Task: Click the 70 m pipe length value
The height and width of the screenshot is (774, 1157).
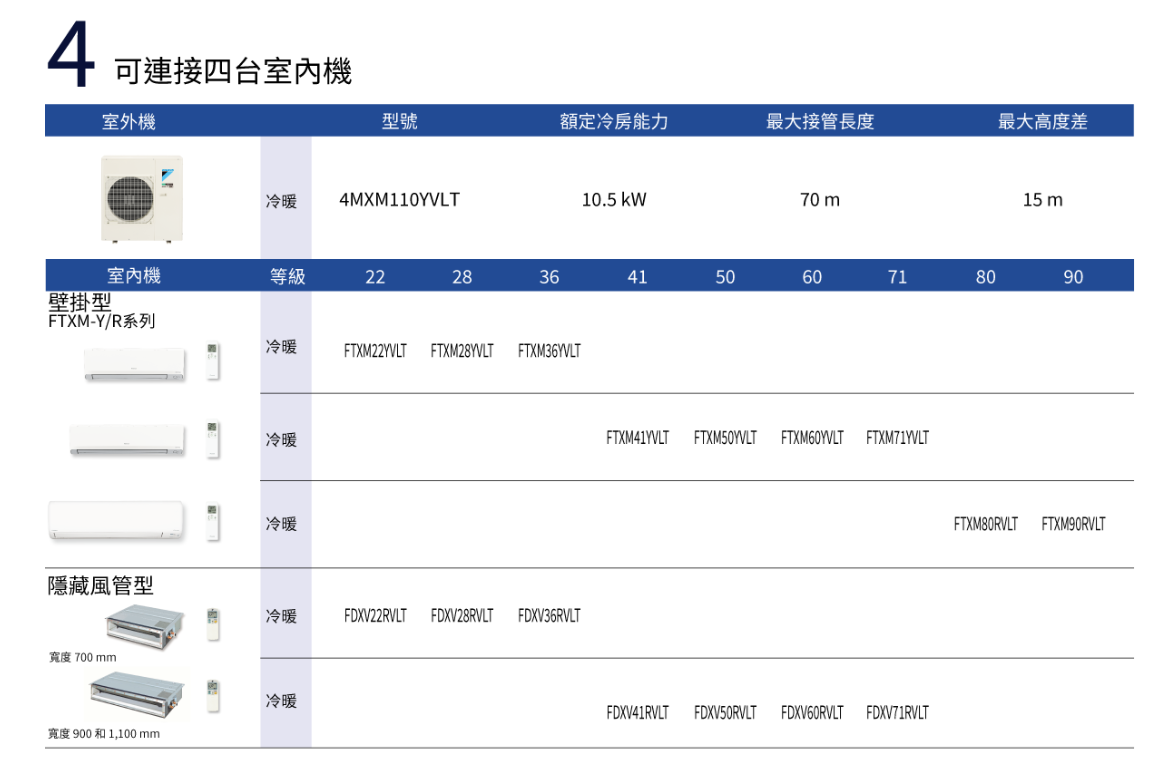Action: (x=820, y=200)
